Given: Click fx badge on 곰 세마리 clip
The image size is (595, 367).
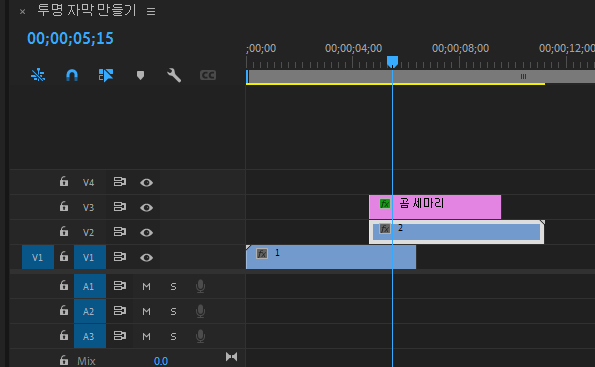Looking at the screenshot, I should [x=385, y=204].
